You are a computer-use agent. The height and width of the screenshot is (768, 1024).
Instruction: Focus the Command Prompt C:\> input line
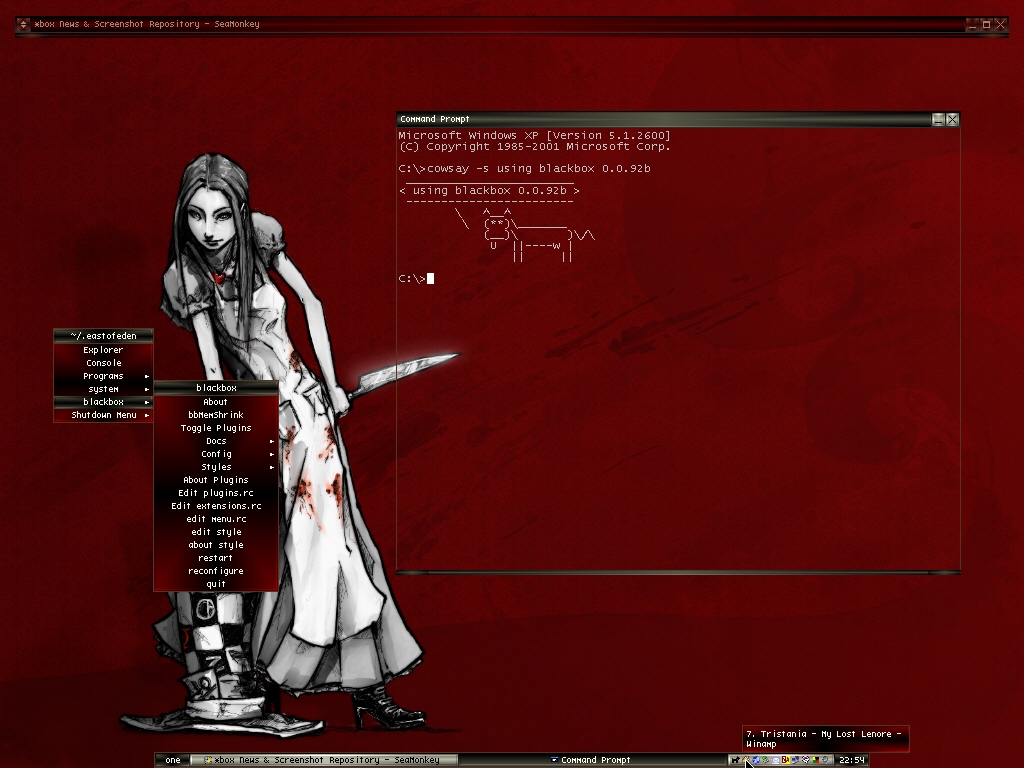(x=416, y=279)
